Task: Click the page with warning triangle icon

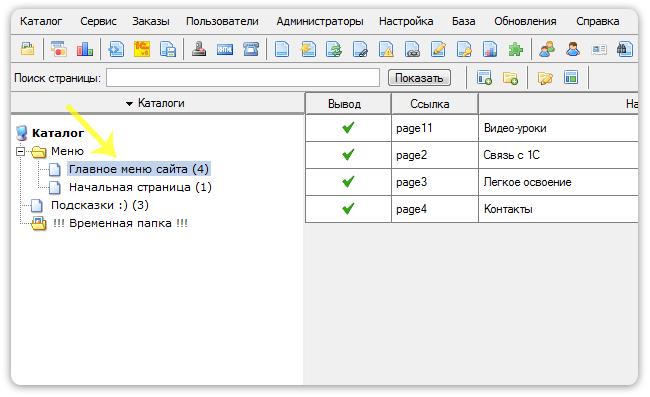Action: (386, 49)
